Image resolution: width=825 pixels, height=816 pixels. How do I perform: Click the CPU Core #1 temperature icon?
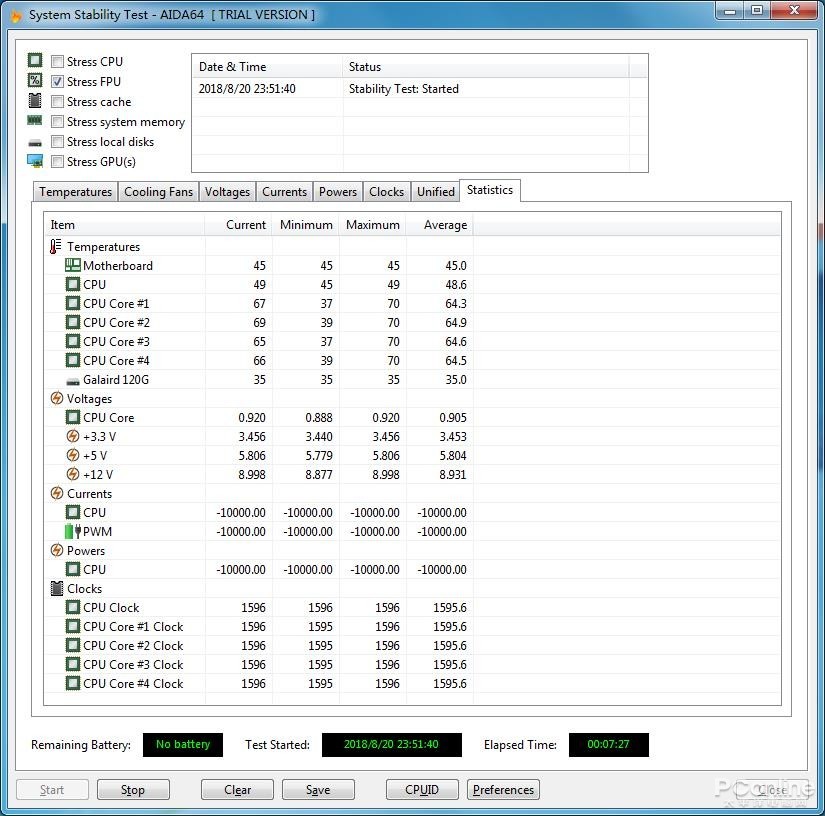pyautogui.click(x=73, y=303)
